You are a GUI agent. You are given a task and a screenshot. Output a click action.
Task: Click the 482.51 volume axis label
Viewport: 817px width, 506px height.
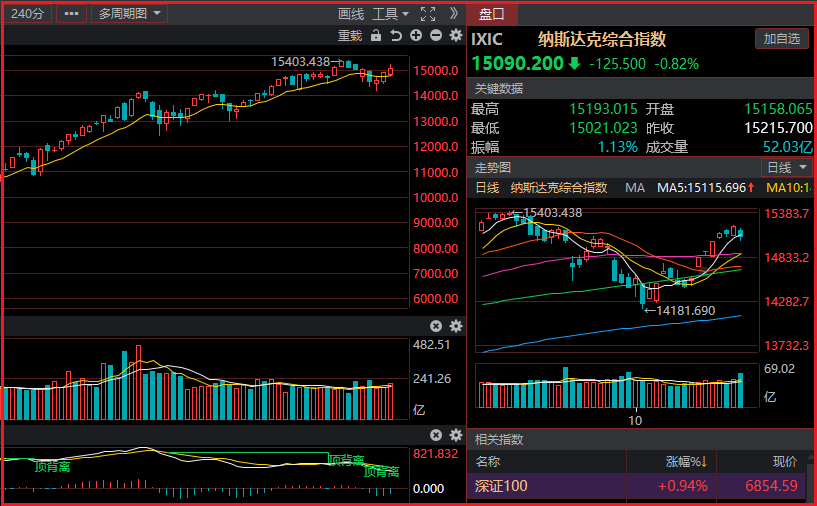coord(431,344)
